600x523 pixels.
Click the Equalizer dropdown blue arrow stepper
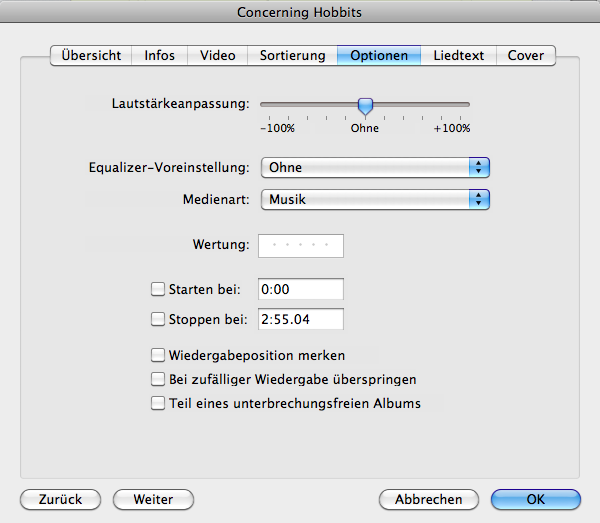point(479,168)
